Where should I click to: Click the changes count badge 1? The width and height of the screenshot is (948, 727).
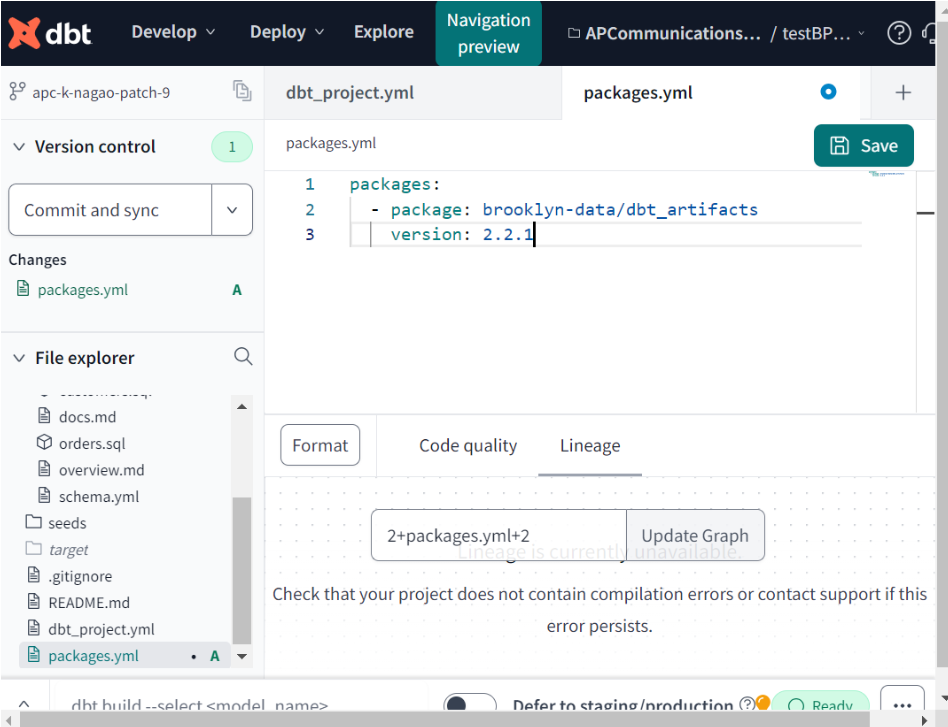tap(232, 147)
